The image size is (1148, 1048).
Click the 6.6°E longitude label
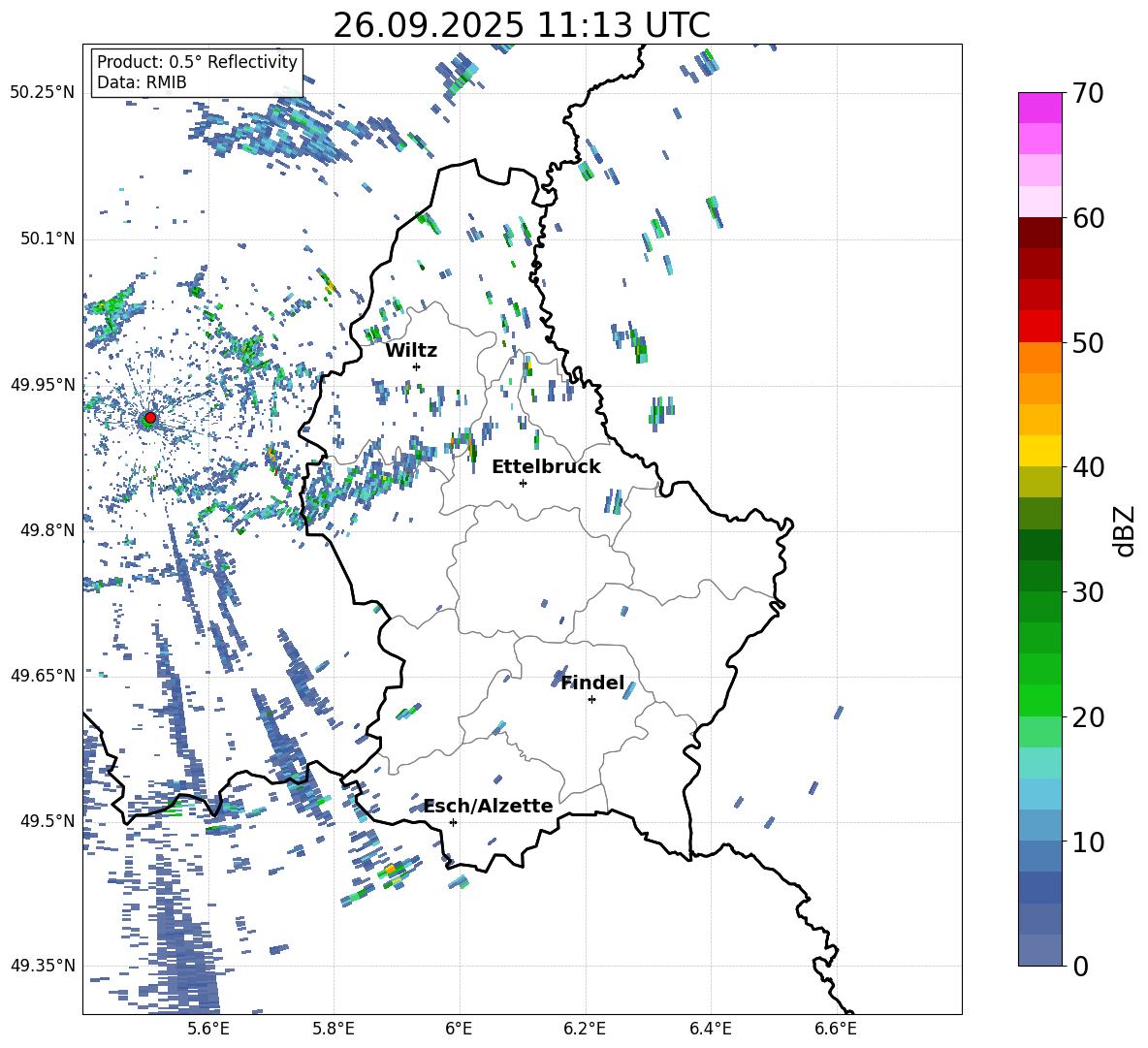[836, 1029]
